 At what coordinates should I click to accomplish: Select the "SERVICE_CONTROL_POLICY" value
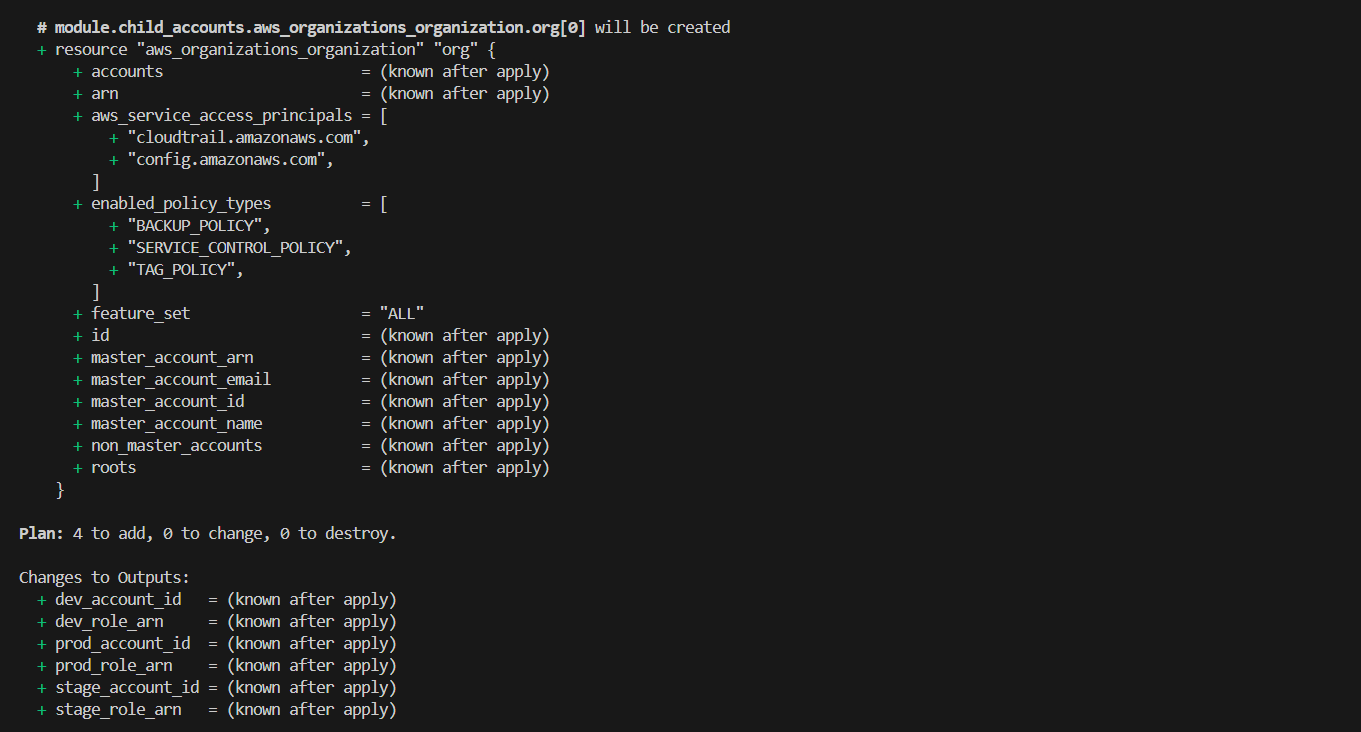(239, 247)
